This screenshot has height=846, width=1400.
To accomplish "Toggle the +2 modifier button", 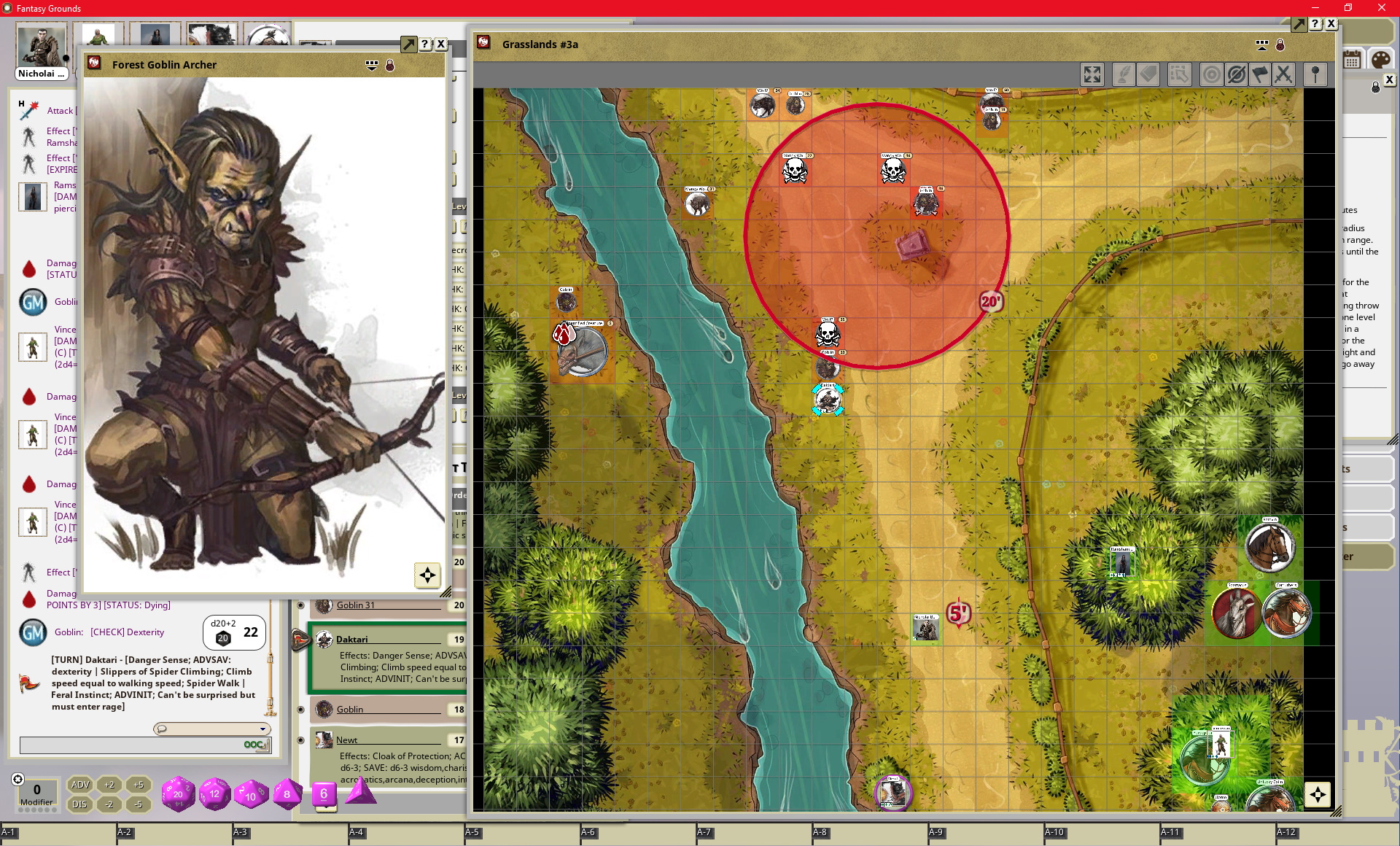I will [109, 785].
